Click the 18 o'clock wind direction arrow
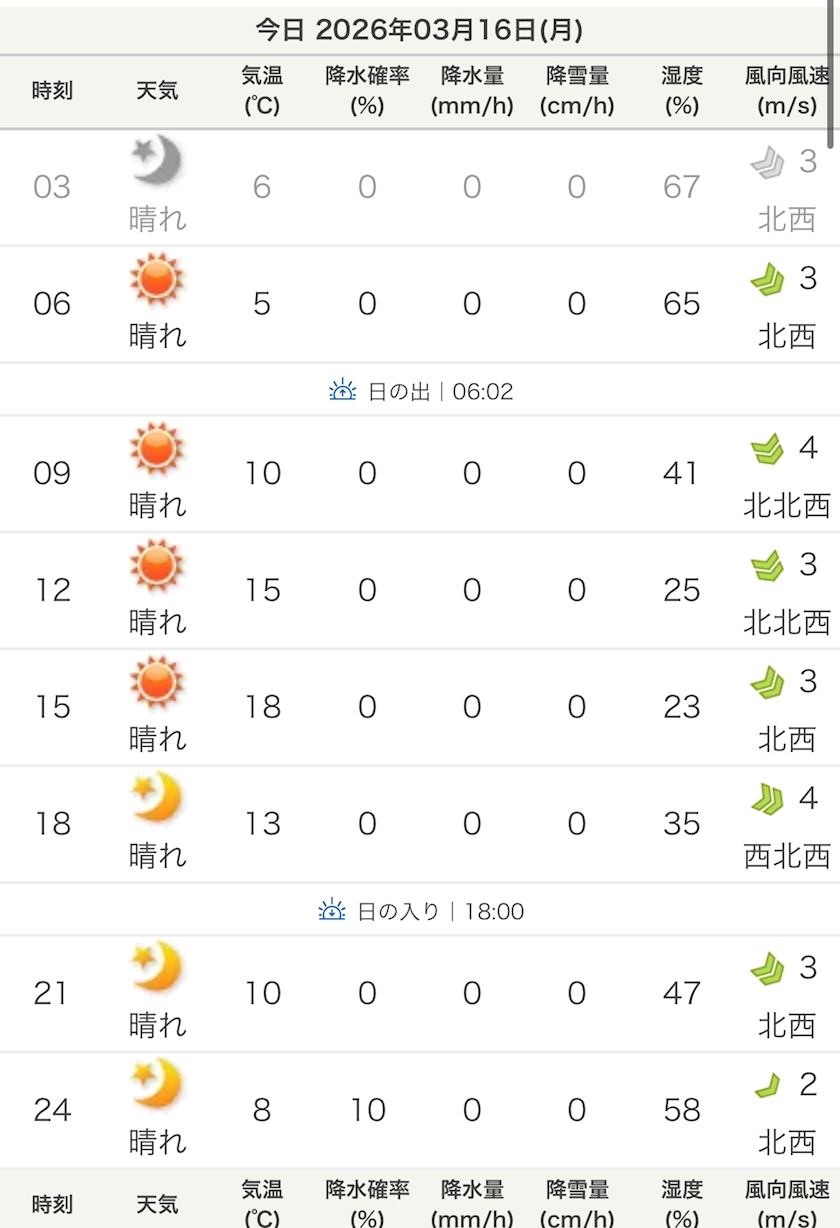840x1228 pixels. click(x=767, y=800)
